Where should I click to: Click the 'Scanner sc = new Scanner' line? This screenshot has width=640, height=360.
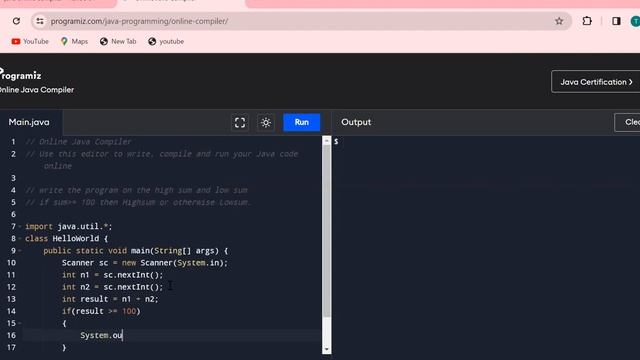(145, 263)
